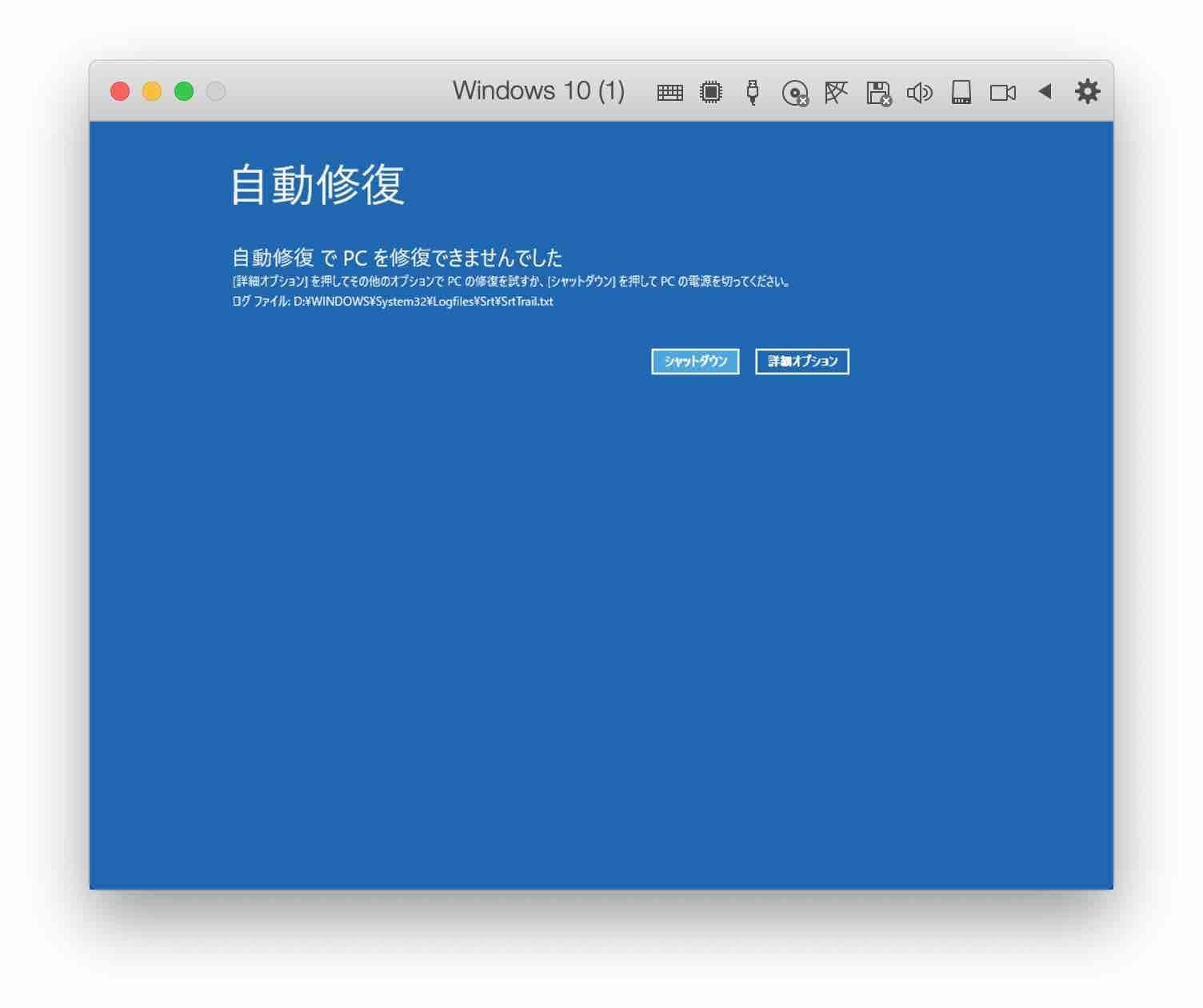Click the Windows 10 (1) window title
1203x1008 pixels.
click(x=538, y=90)
